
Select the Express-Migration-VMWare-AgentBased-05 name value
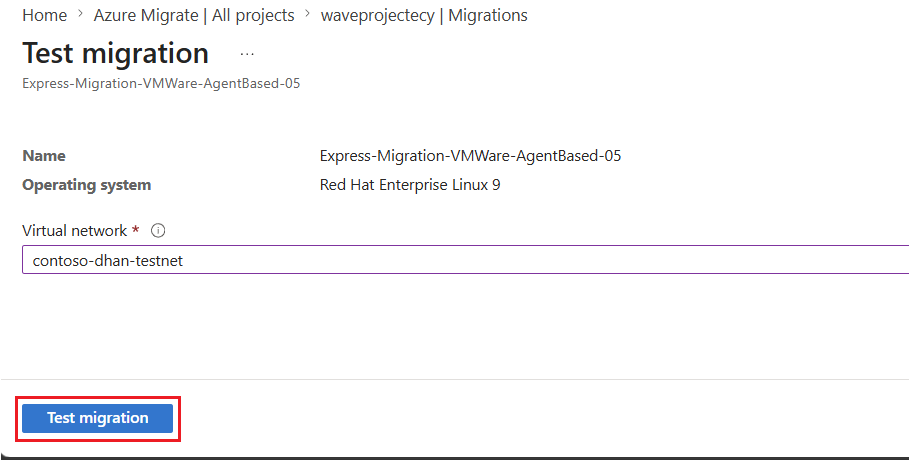pyautogui.click(x=471, y=156)
